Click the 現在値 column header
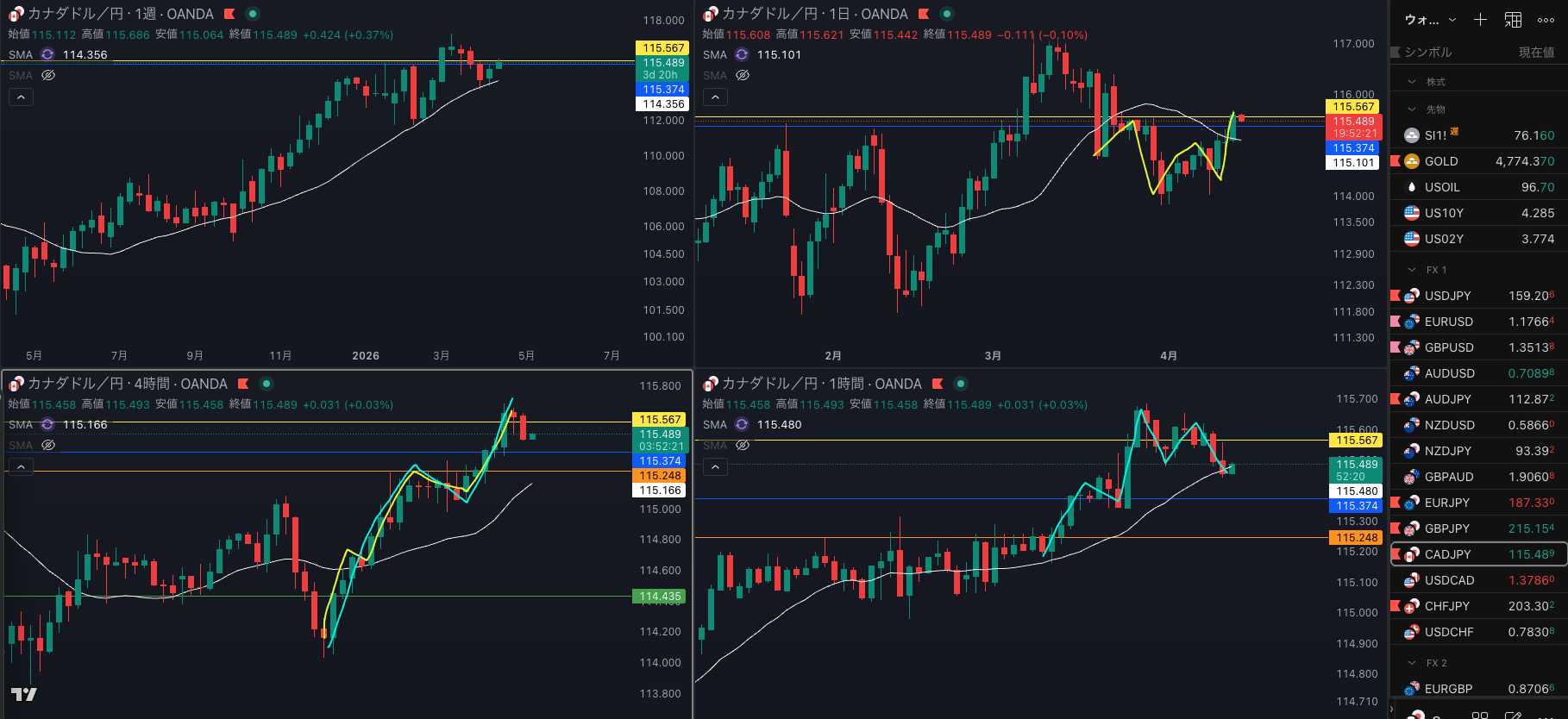Screen dimensions: 1568x719 pyautogui.click(x=1535, y=52)
